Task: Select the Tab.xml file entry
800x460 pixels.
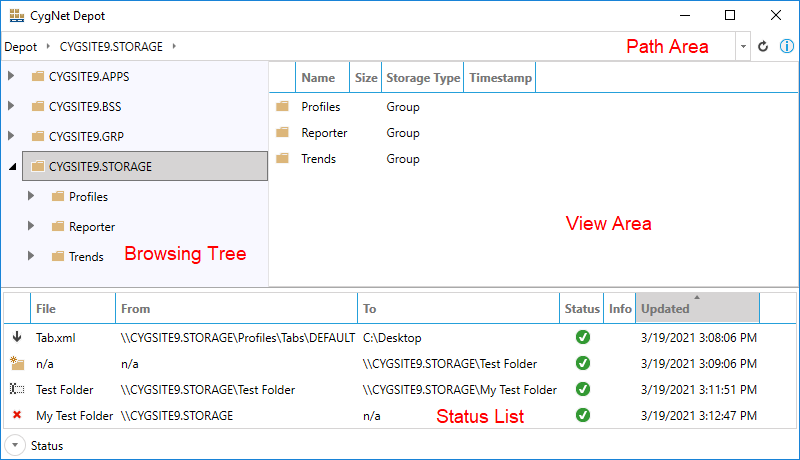Action: coord(56,338)
